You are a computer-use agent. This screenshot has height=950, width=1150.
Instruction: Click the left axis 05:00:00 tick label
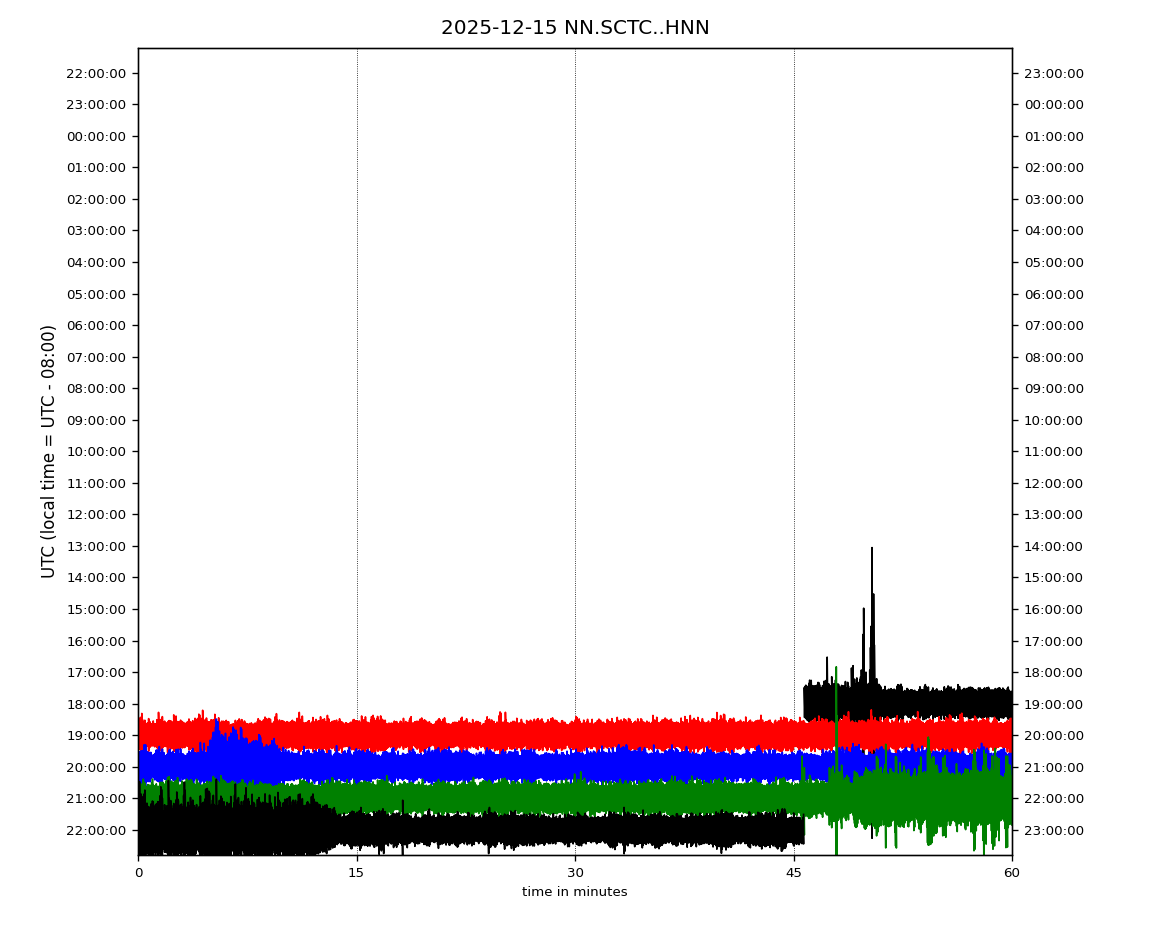(x=96, y=294)
